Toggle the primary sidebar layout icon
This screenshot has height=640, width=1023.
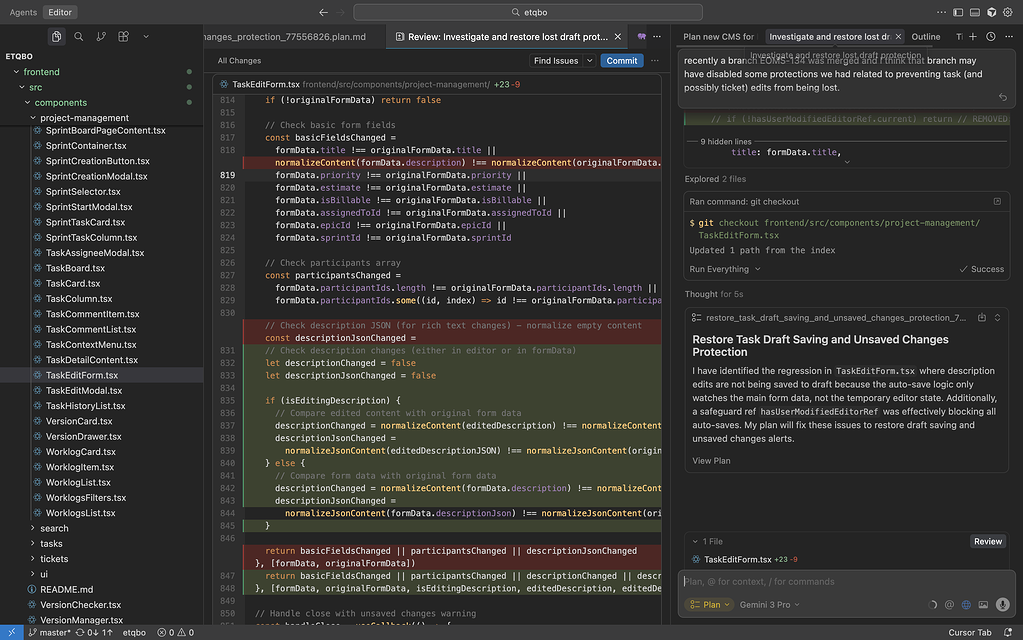[958, 12]
